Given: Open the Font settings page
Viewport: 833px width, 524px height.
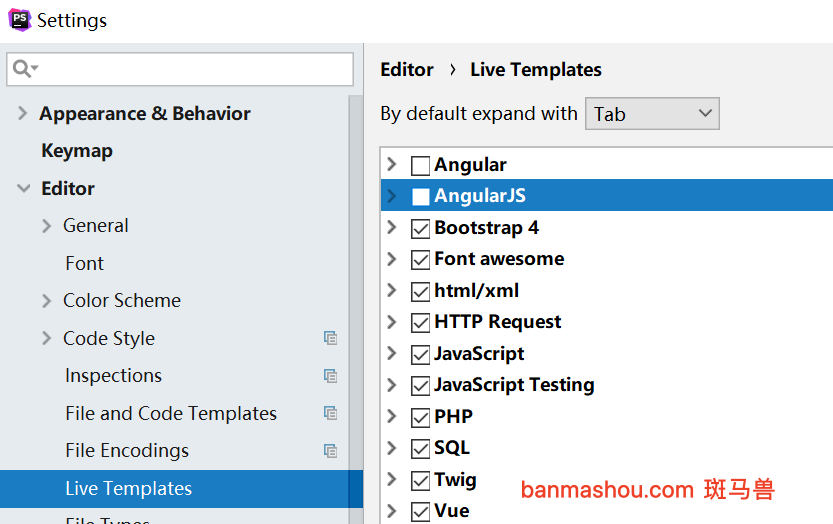Looking at the screenshot, I should click(x=84, y=263).
